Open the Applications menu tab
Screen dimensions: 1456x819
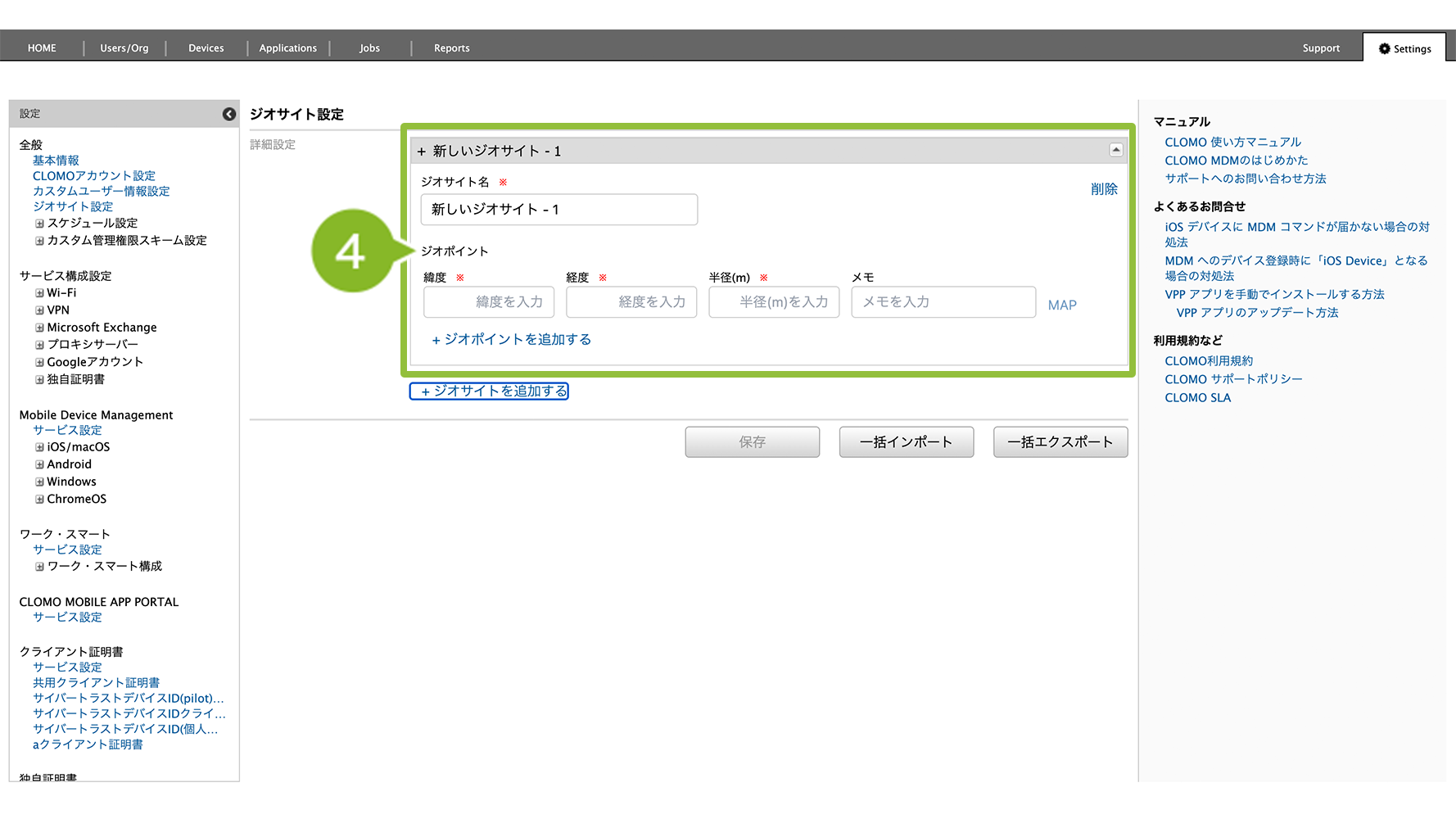coord(287,48)
